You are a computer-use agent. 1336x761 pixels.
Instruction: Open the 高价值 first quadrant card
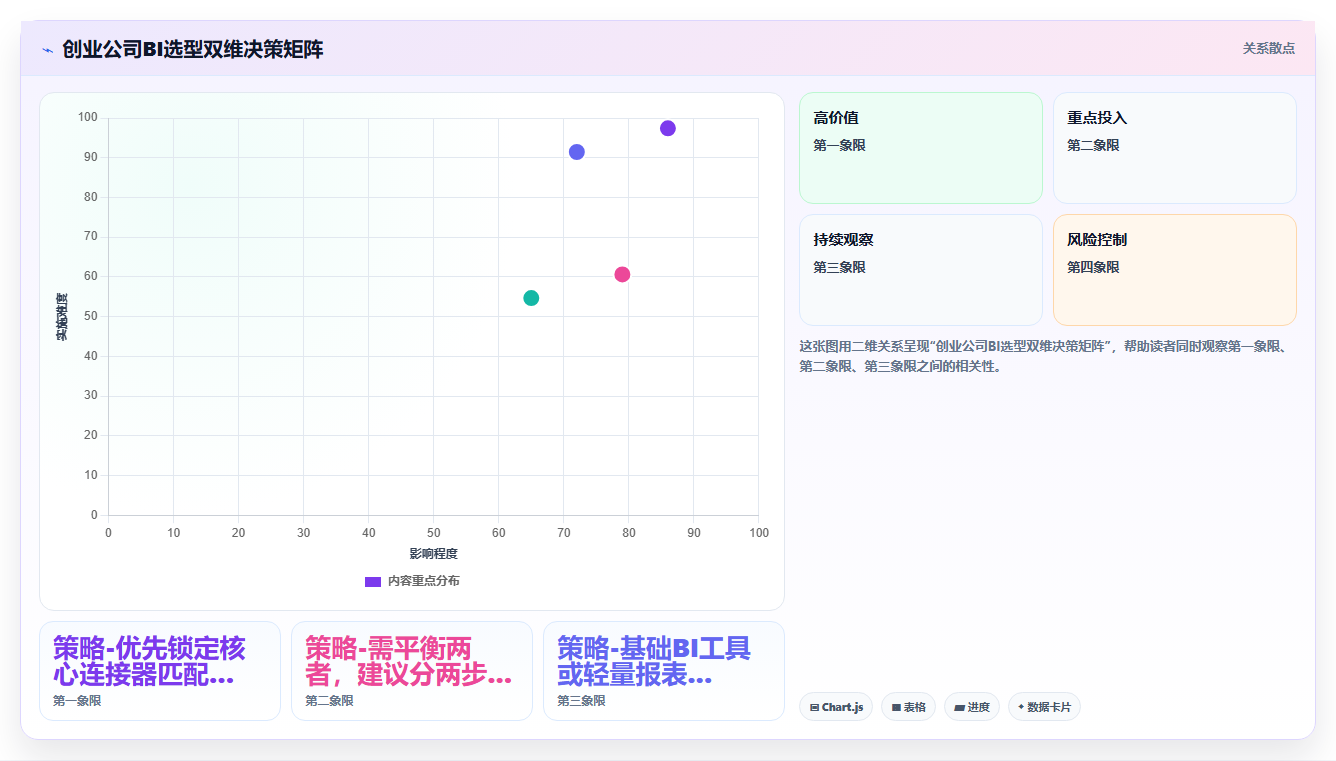(920, 148)
